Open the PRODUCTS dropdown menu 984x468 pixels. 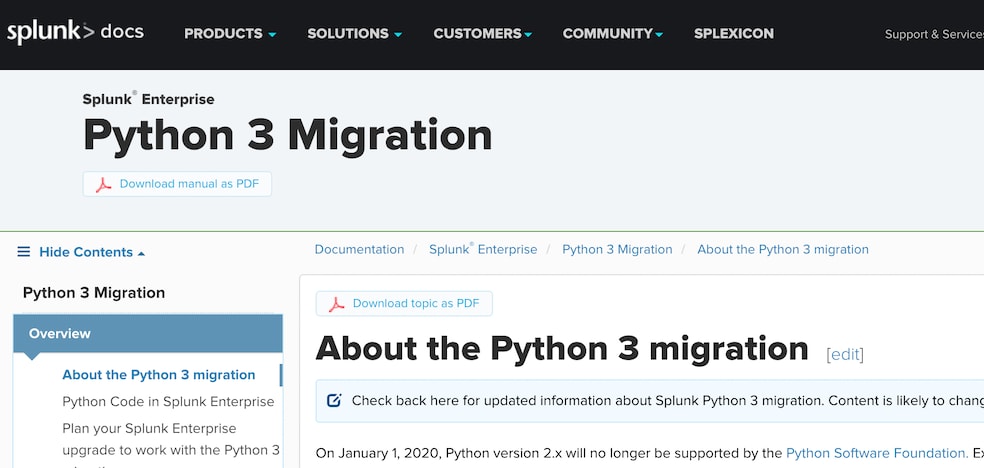(230, 34)
